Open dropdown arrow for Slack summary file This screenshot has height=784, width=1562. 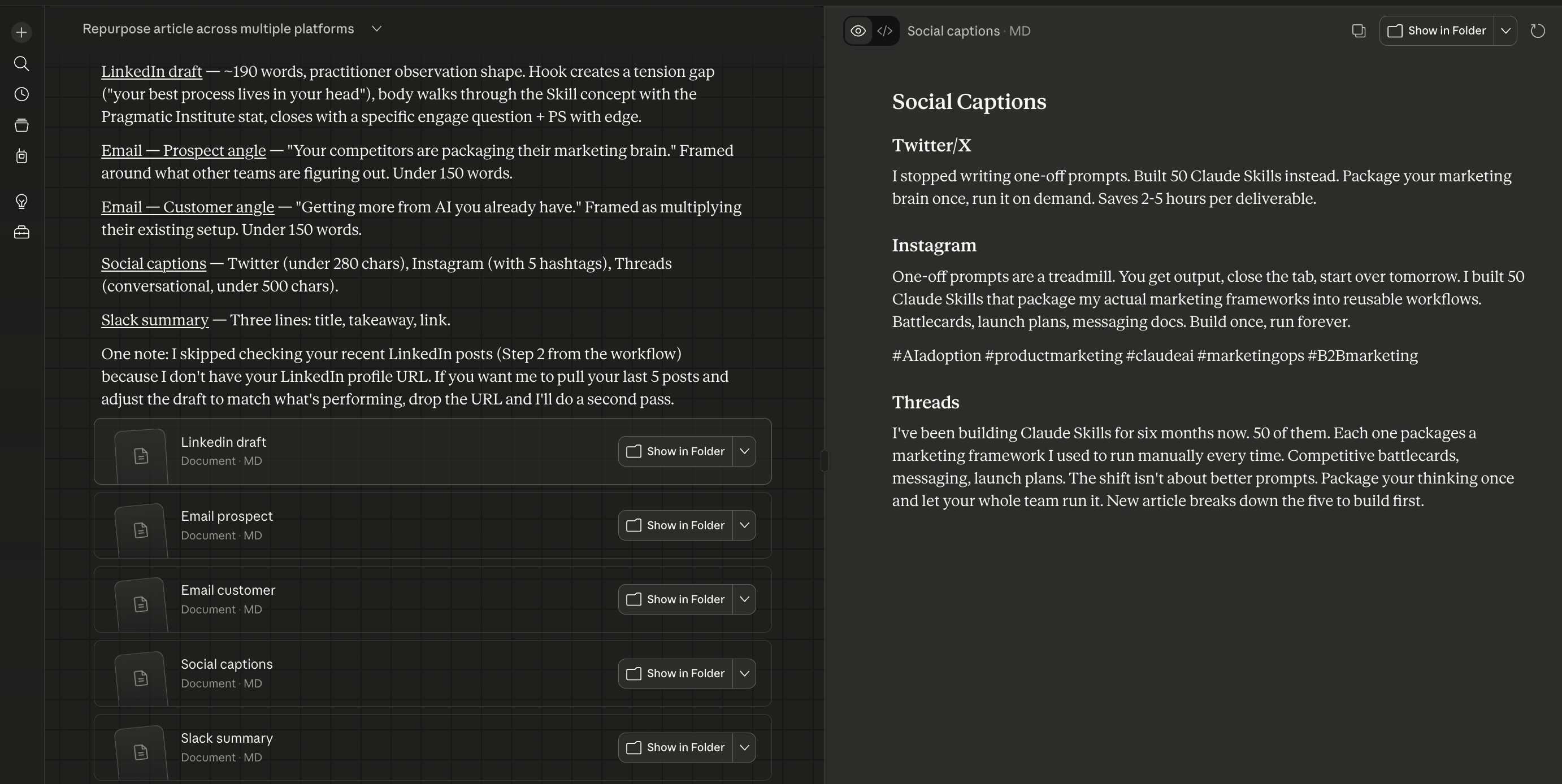744,748
